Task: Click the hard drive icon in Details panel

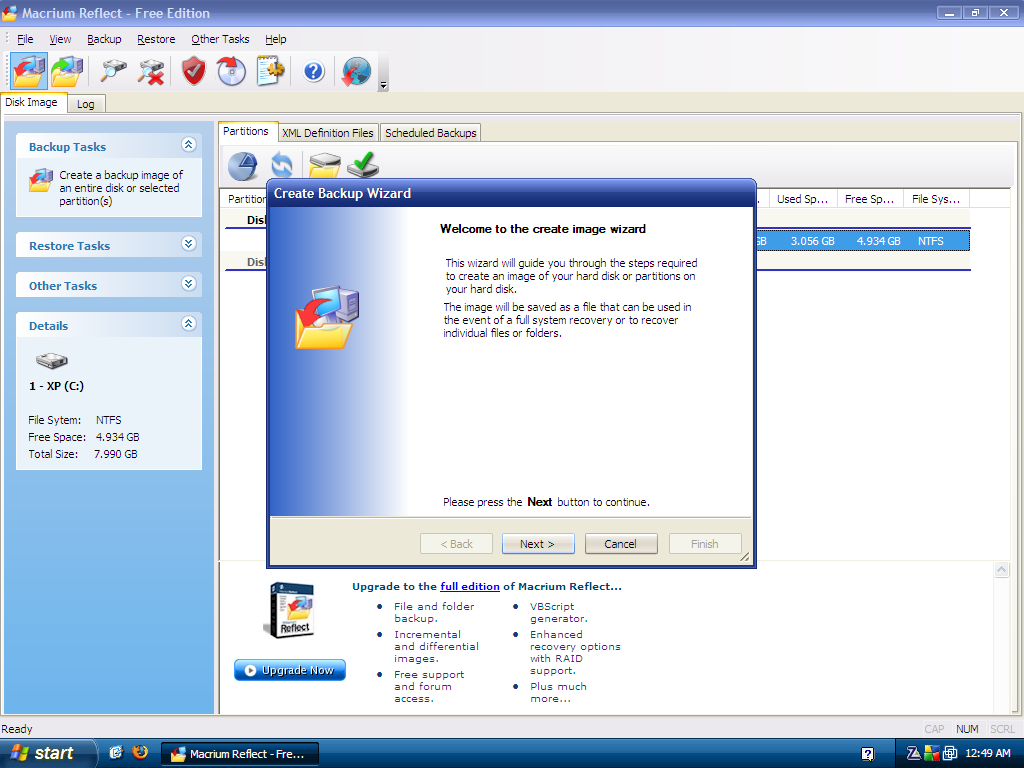Action: tap(52, 360)
